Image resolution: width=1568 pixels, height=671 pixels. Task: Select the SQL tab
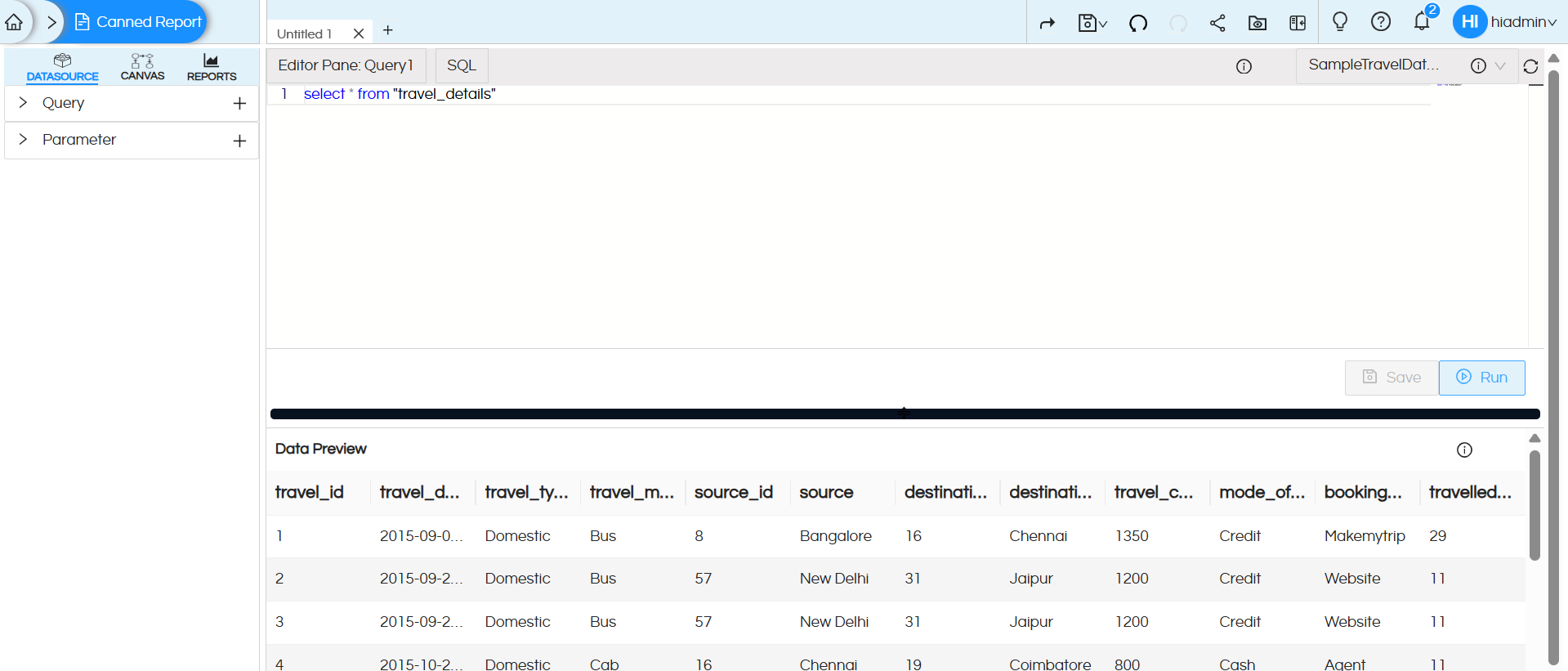pos(462,65)
